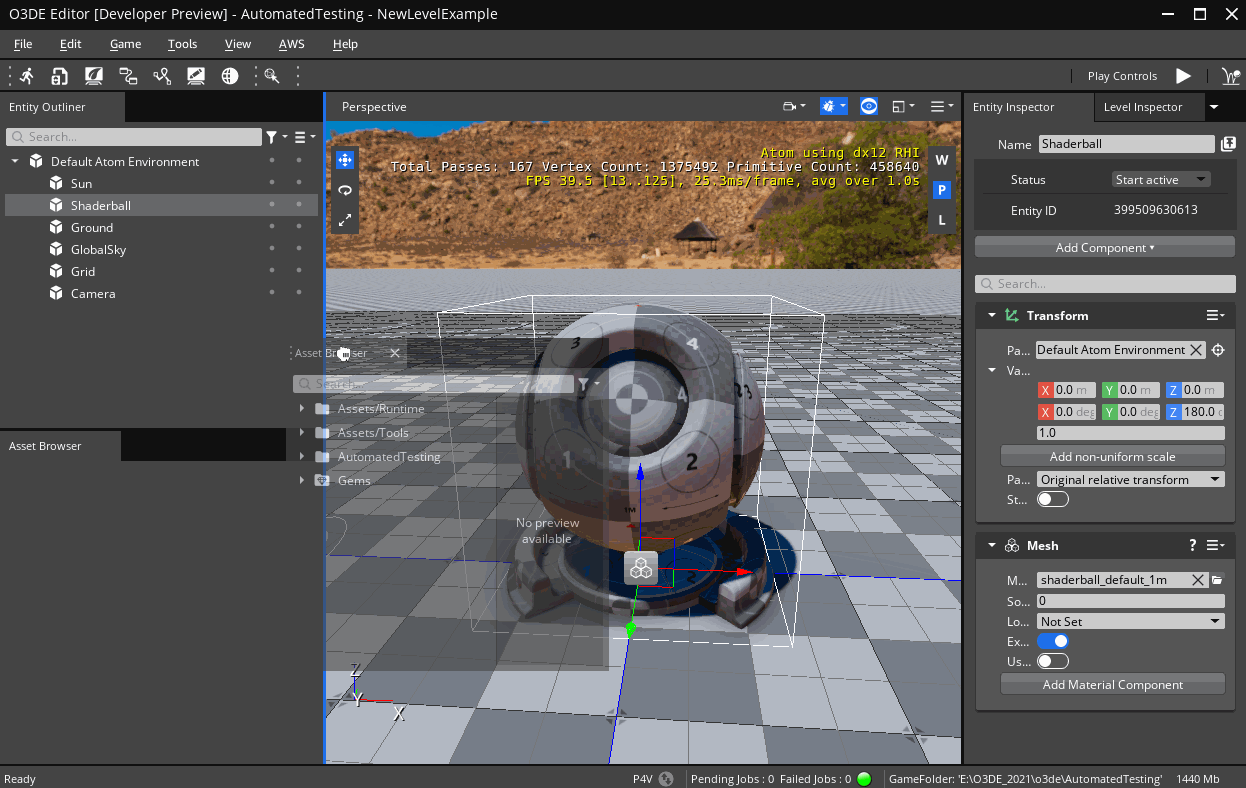Click the Add Material Component button
Viewport: 1246px width, 788px height.
(1112, 684)
